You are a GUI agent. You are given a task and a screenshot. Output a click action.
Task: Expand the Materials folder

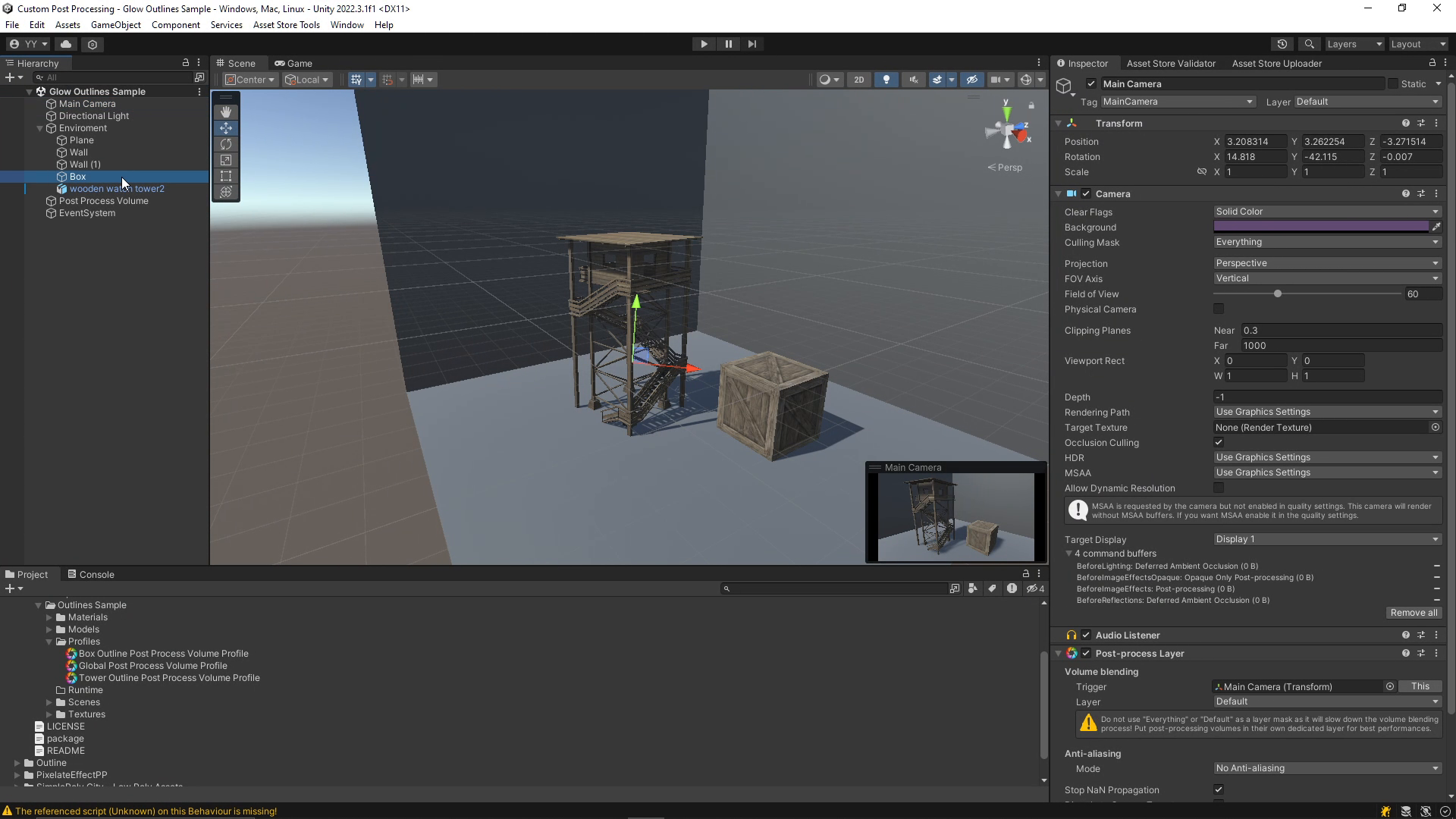(49, 617)
